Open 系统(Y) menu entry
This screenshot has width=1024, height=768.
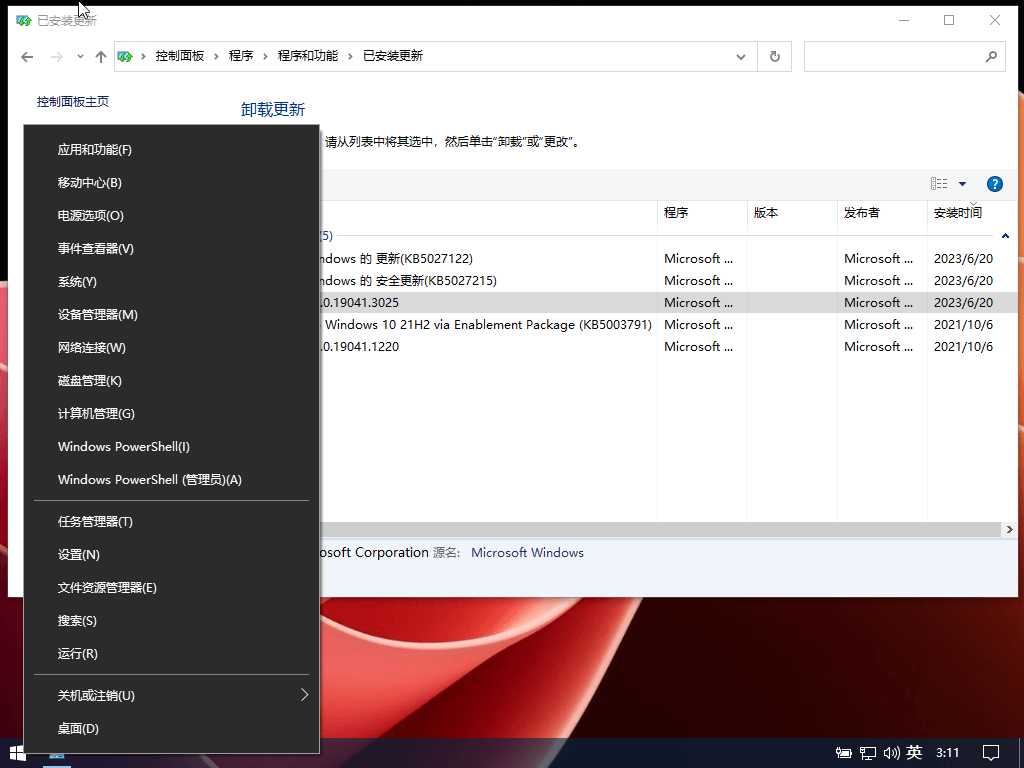[171, 281]
